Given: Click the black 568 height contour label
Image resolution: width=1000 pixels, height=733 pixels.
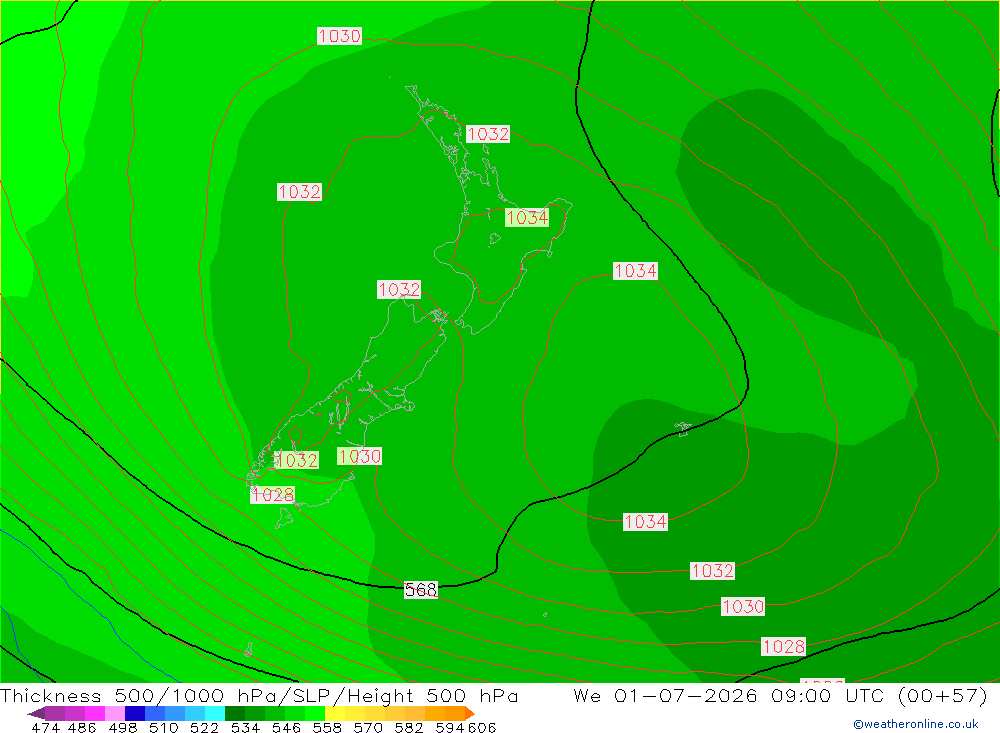Looking at the screenshot, I should pos(421,590).
